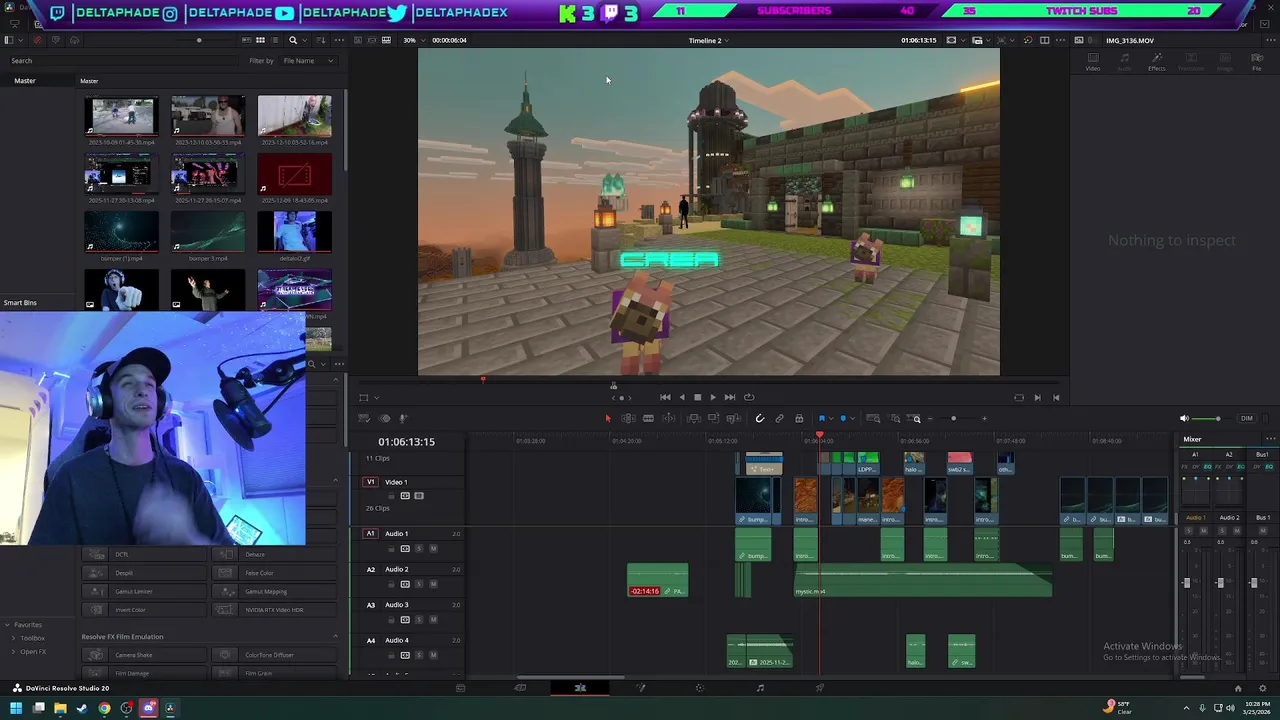Open the Cut page icon

pos(520,688)
